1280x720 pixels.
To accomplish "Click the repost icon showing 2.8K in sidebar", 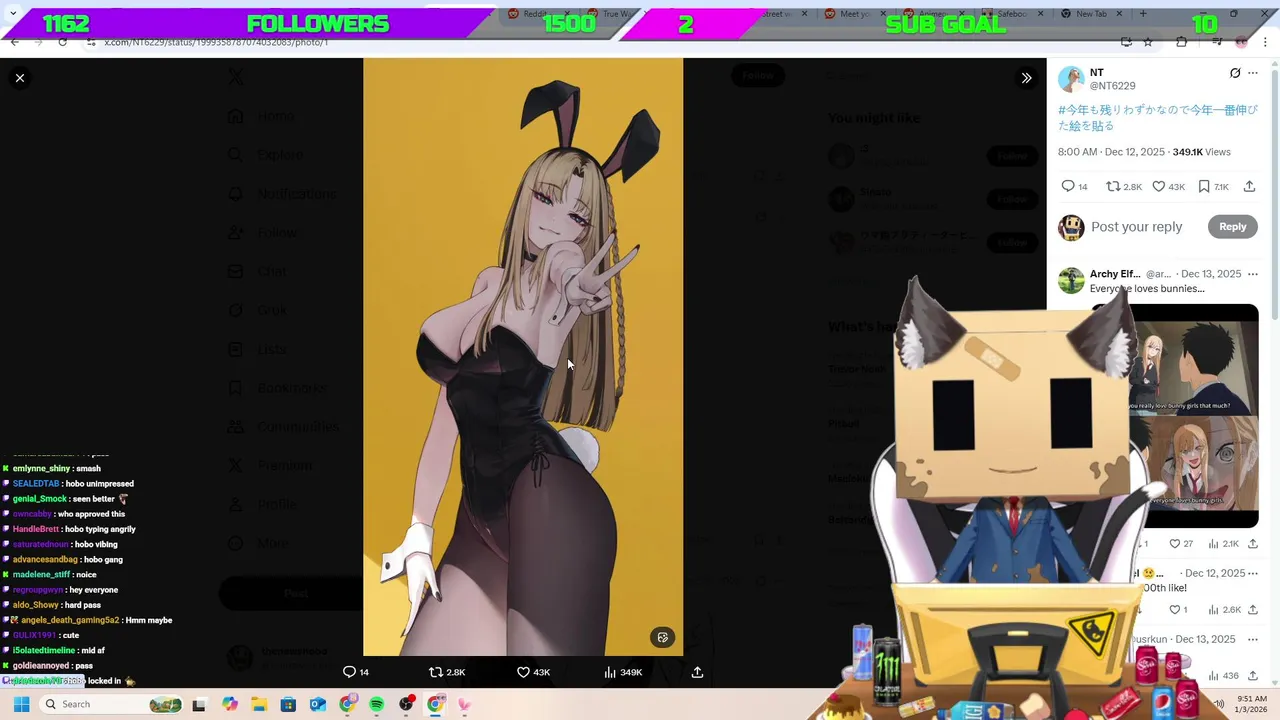I will click(x=1113, y=187).
